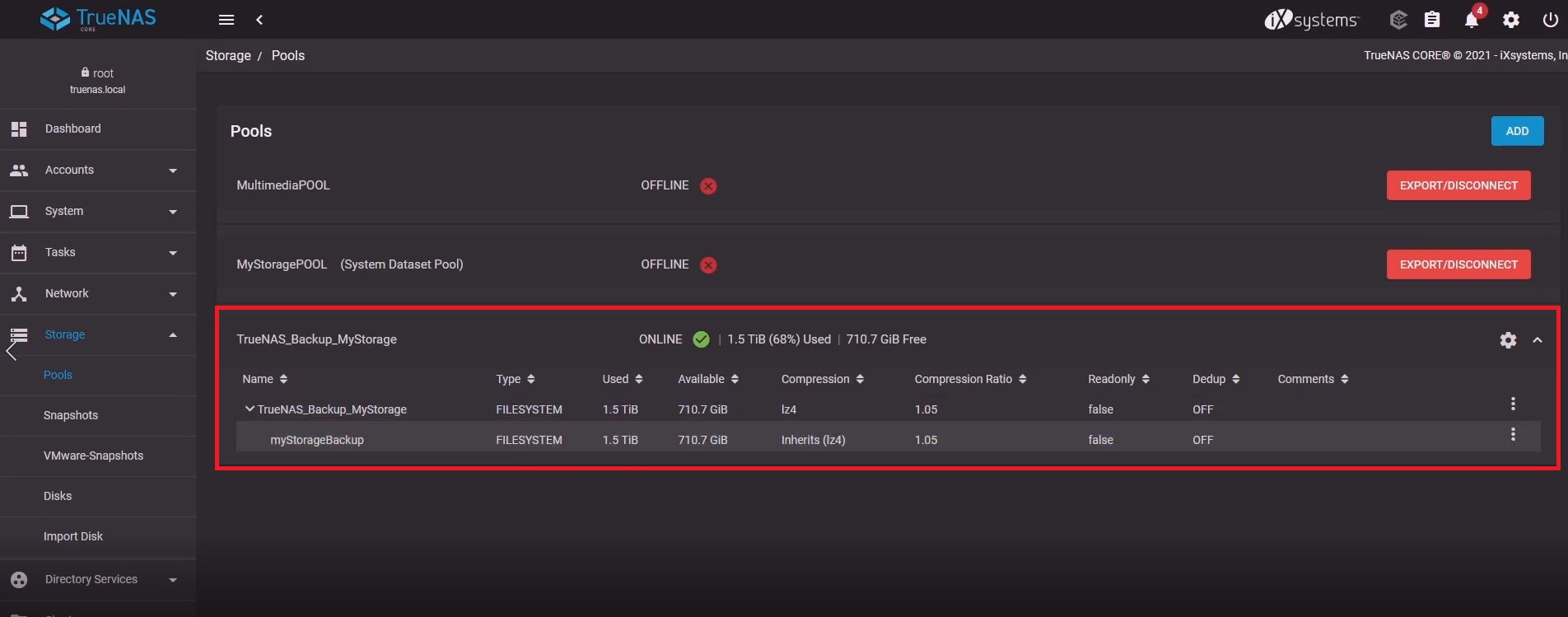
Task: Click the TrueNAS logo
Action: (x=98, y=19)
